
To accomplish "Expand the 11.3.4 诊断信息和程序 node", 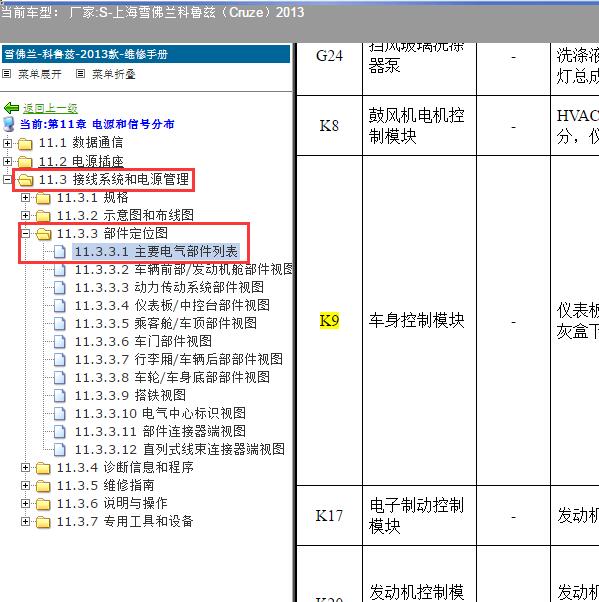I will pyautogui.click(x=25, y=467).
